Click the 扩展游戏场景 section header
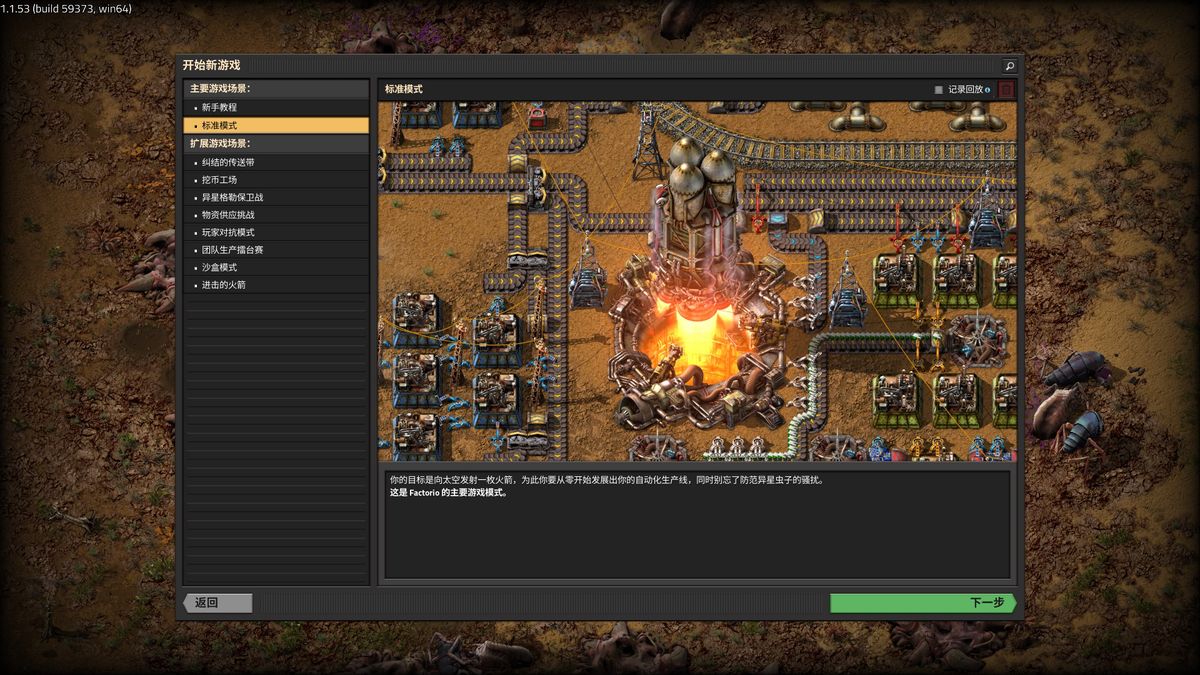This screenshot has width=1200, height=675. click(220, 144)
